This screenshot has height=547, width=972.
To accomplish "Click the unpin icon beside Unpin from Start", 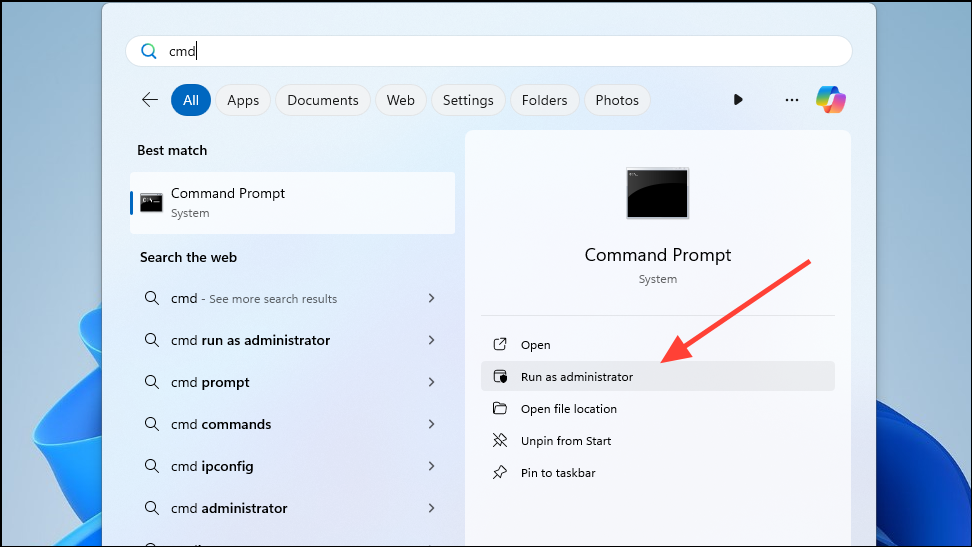I will pyautogui.click(x=500, y=440).
